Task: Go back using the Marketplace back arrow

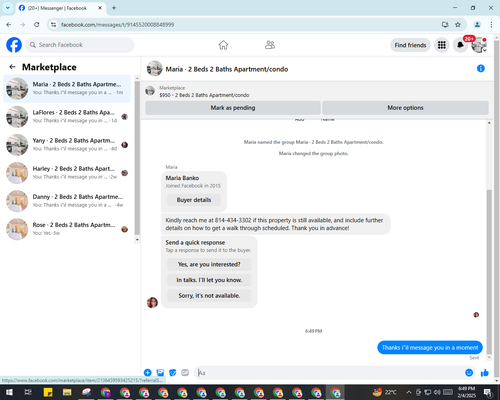Action: (12, 67)
